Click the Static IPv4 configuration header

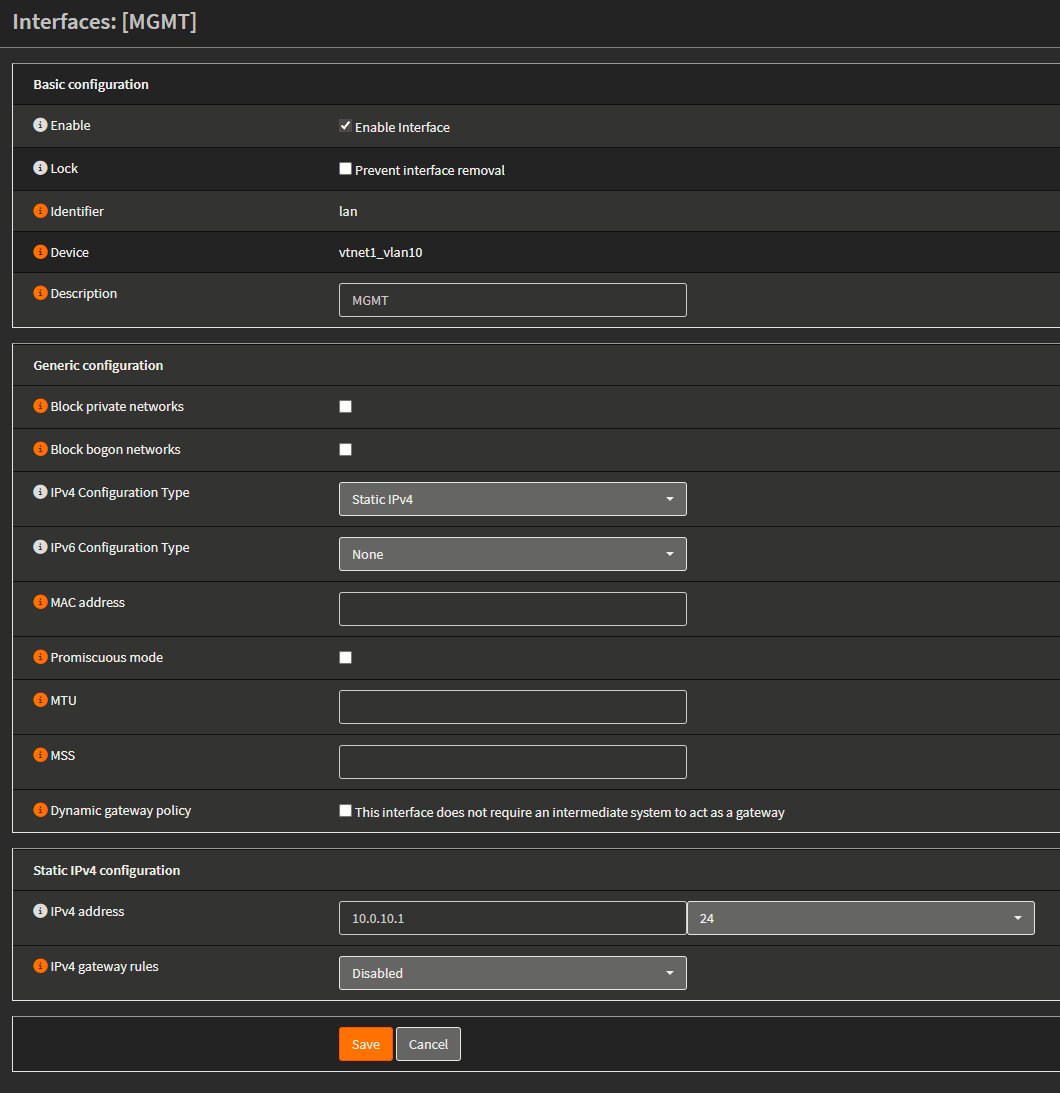tap(107, 870)
